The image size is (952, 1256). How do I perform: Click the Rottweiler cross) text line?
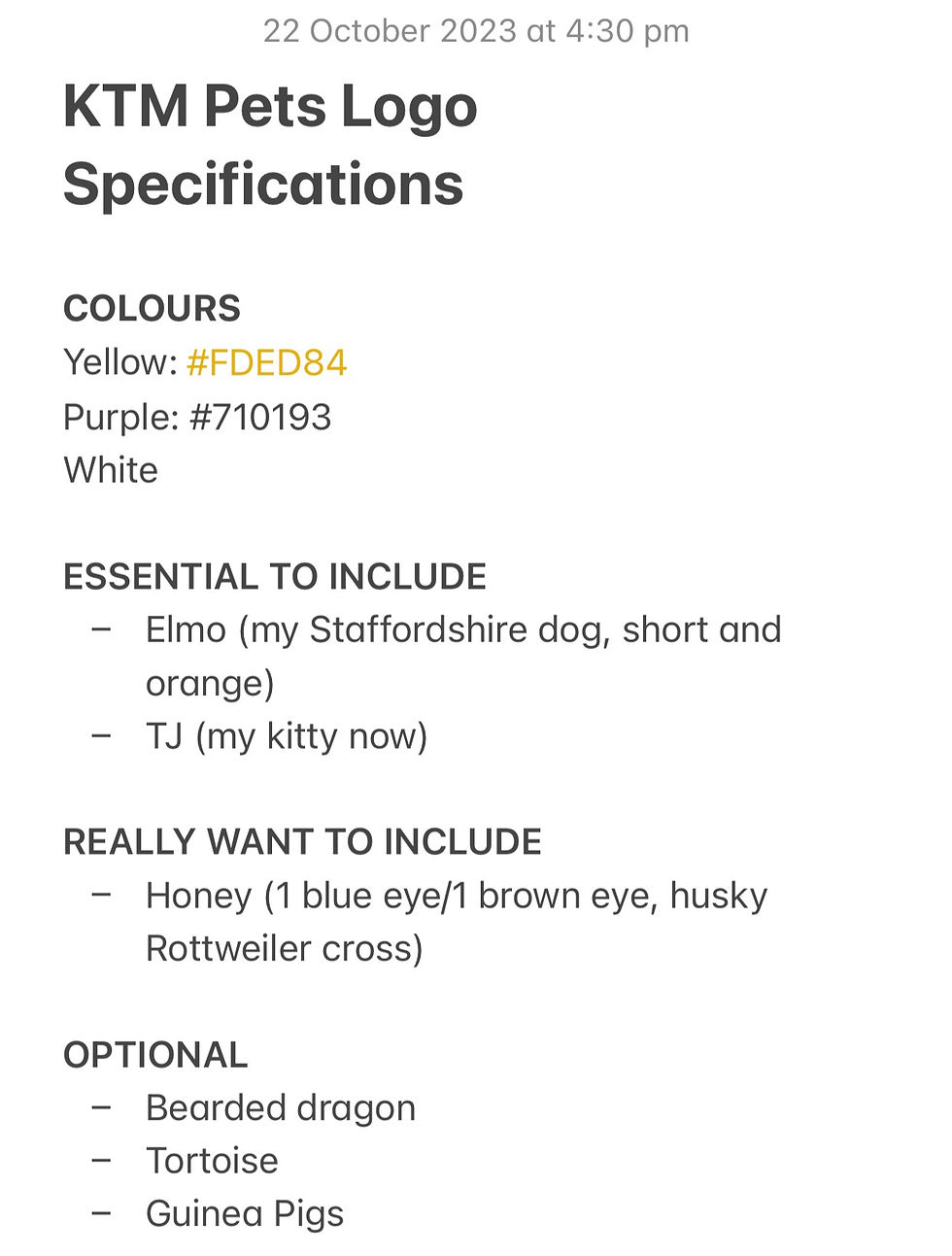pos(284,949)
